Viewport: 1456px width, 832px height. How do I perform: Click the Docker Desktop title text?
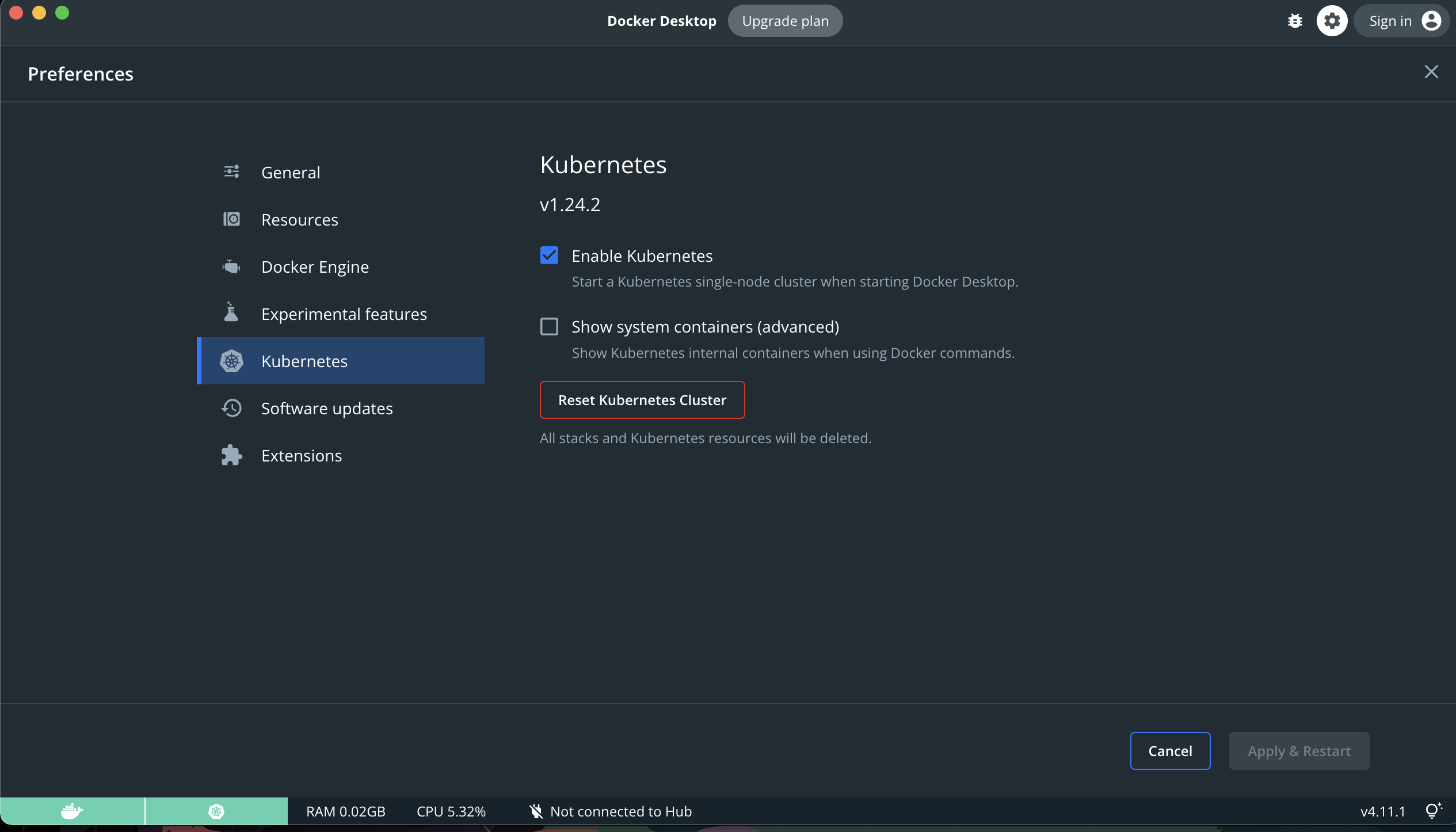pos(662,21)
